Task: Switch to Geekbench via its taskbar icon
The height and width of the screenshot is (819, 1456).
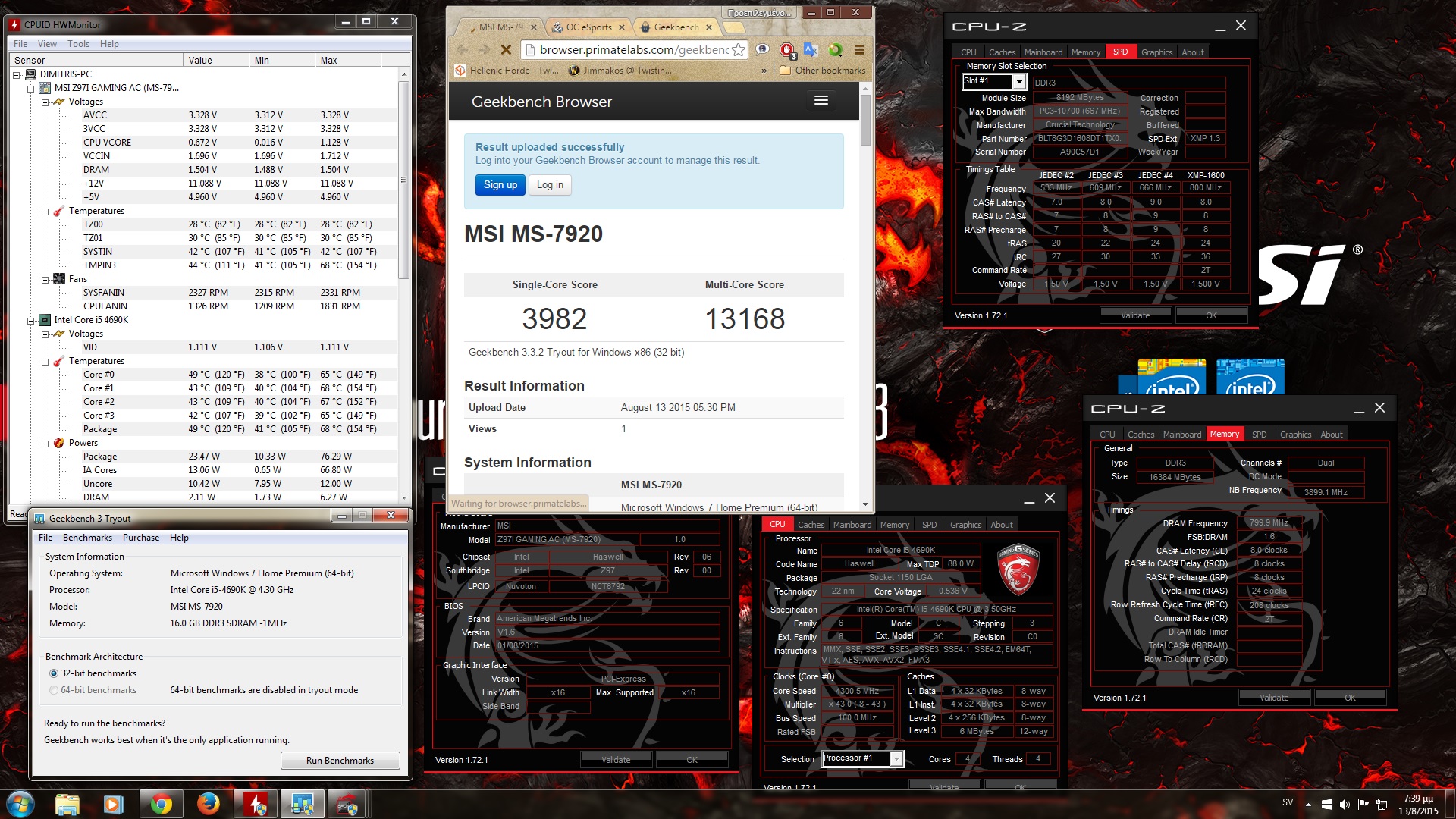Action: (302, 804)
